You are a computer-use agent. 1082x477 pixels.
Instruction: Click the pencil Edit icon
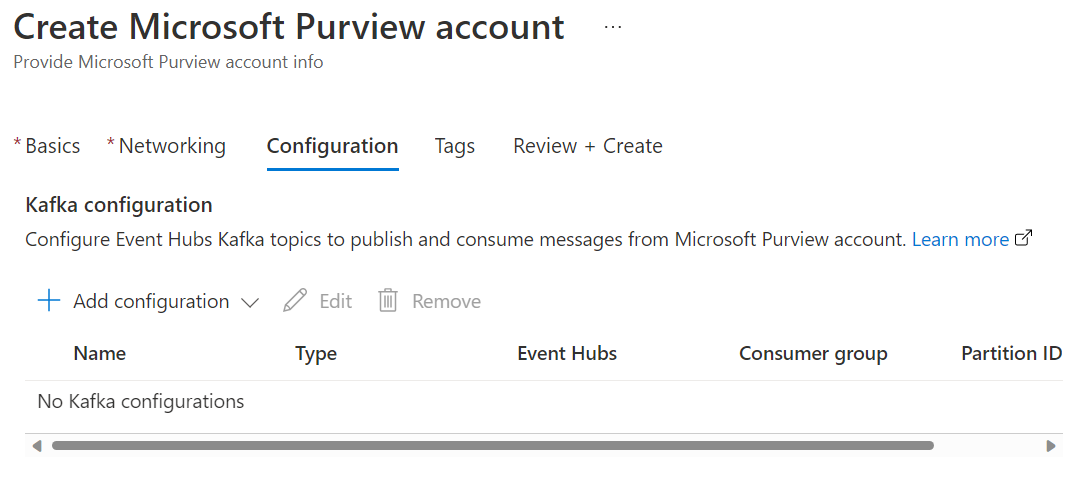click(x=295, y=301)
